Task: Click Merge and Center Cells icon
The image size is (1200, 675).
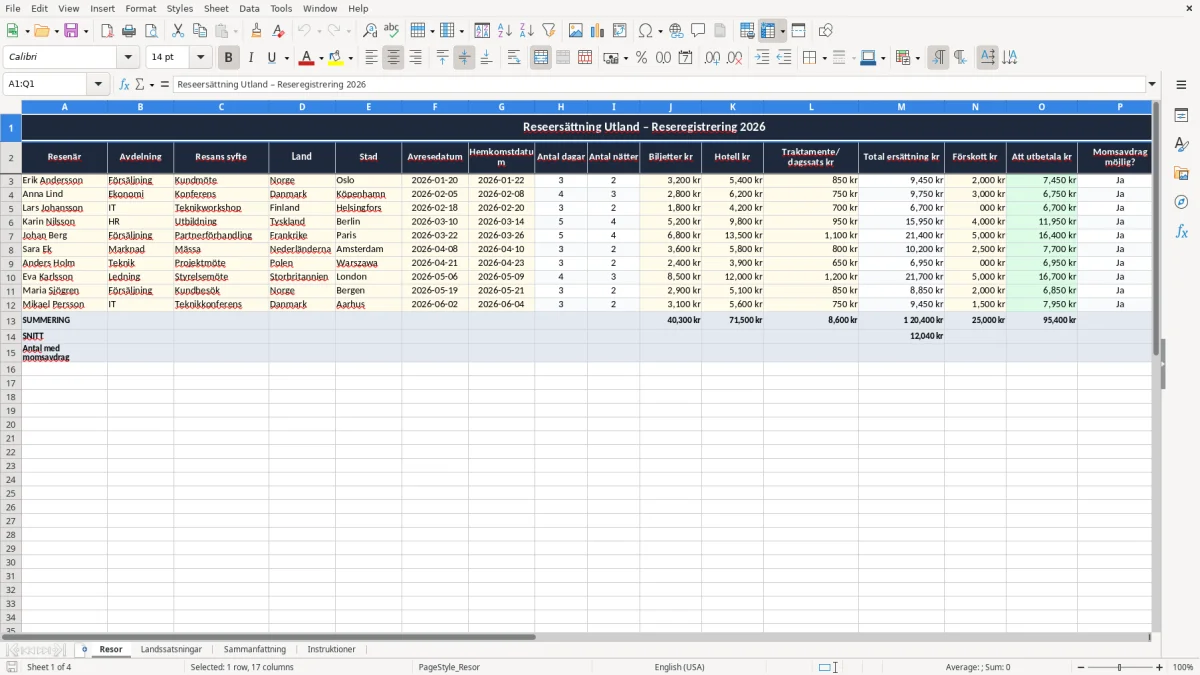Action: click(x=541, y=58)
